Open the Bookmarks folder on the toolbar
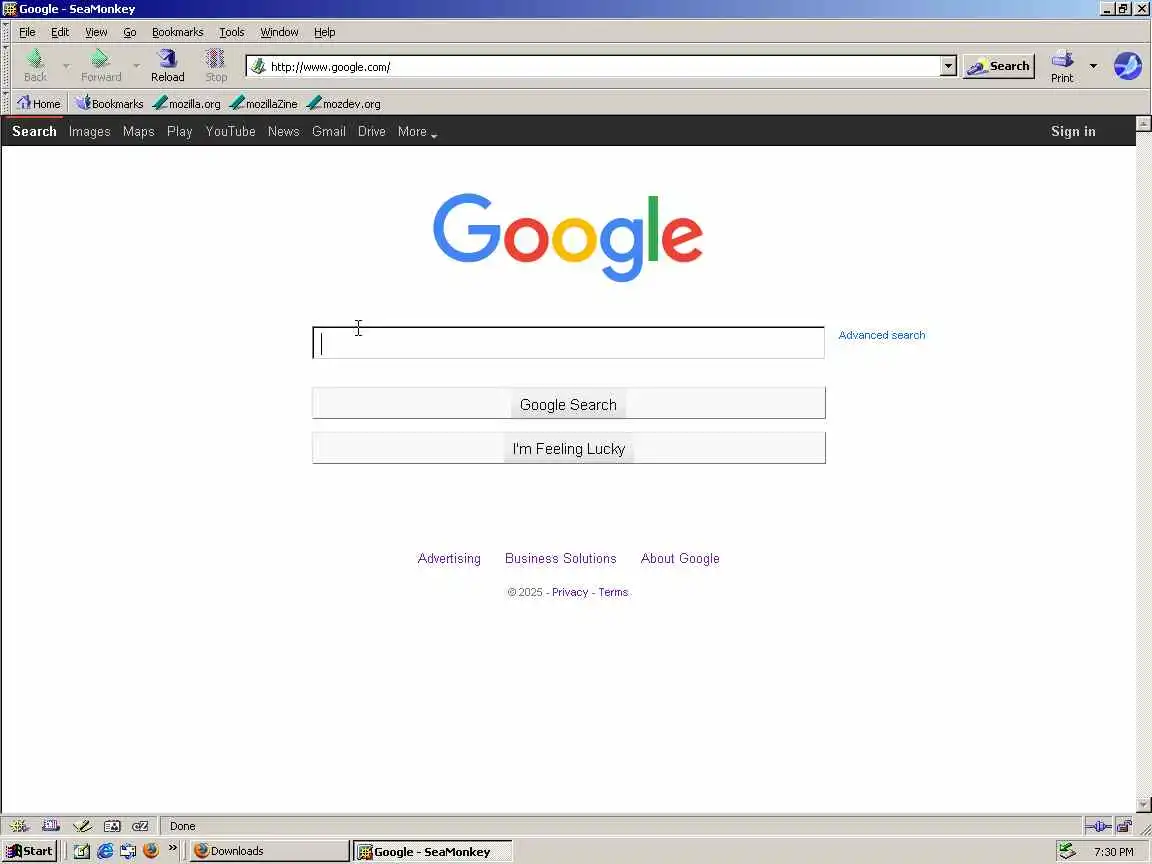The width and height of the screenshot is (1152, 864). click(109, 104)
